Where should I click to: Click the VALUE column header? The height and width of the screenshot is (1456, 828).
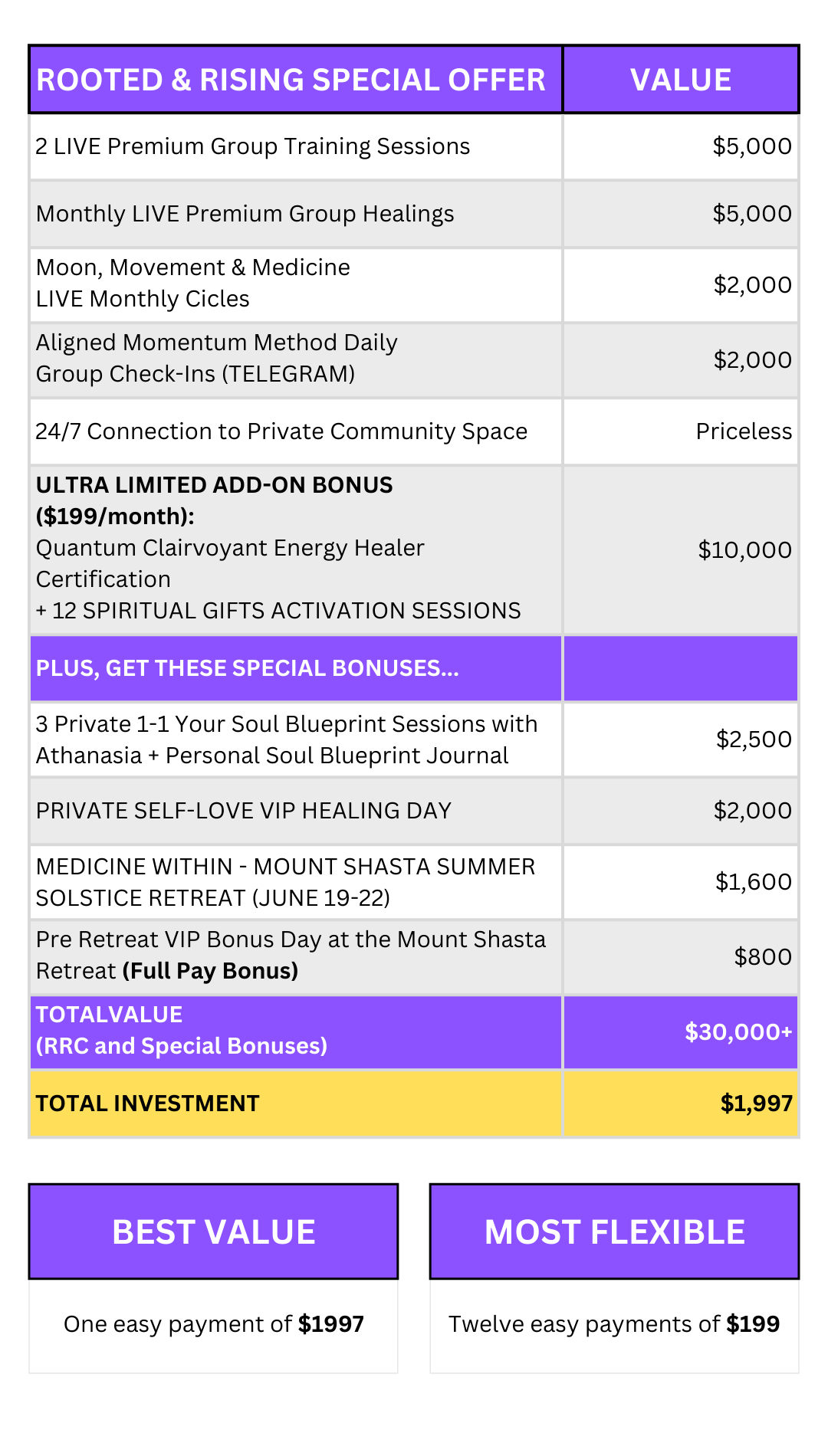pyautogui.click(x=681, y=80)
